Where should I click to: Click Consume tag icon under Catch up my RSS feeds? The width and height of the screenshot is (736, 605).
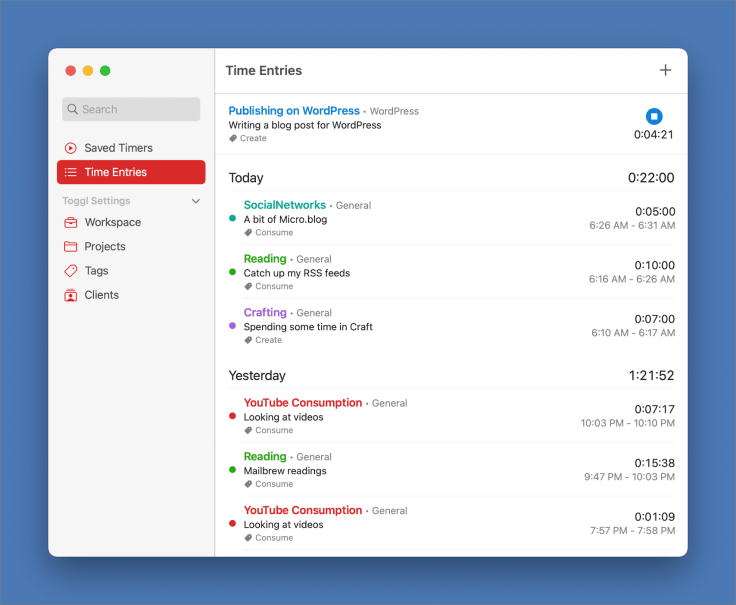(x=248, y=286)
